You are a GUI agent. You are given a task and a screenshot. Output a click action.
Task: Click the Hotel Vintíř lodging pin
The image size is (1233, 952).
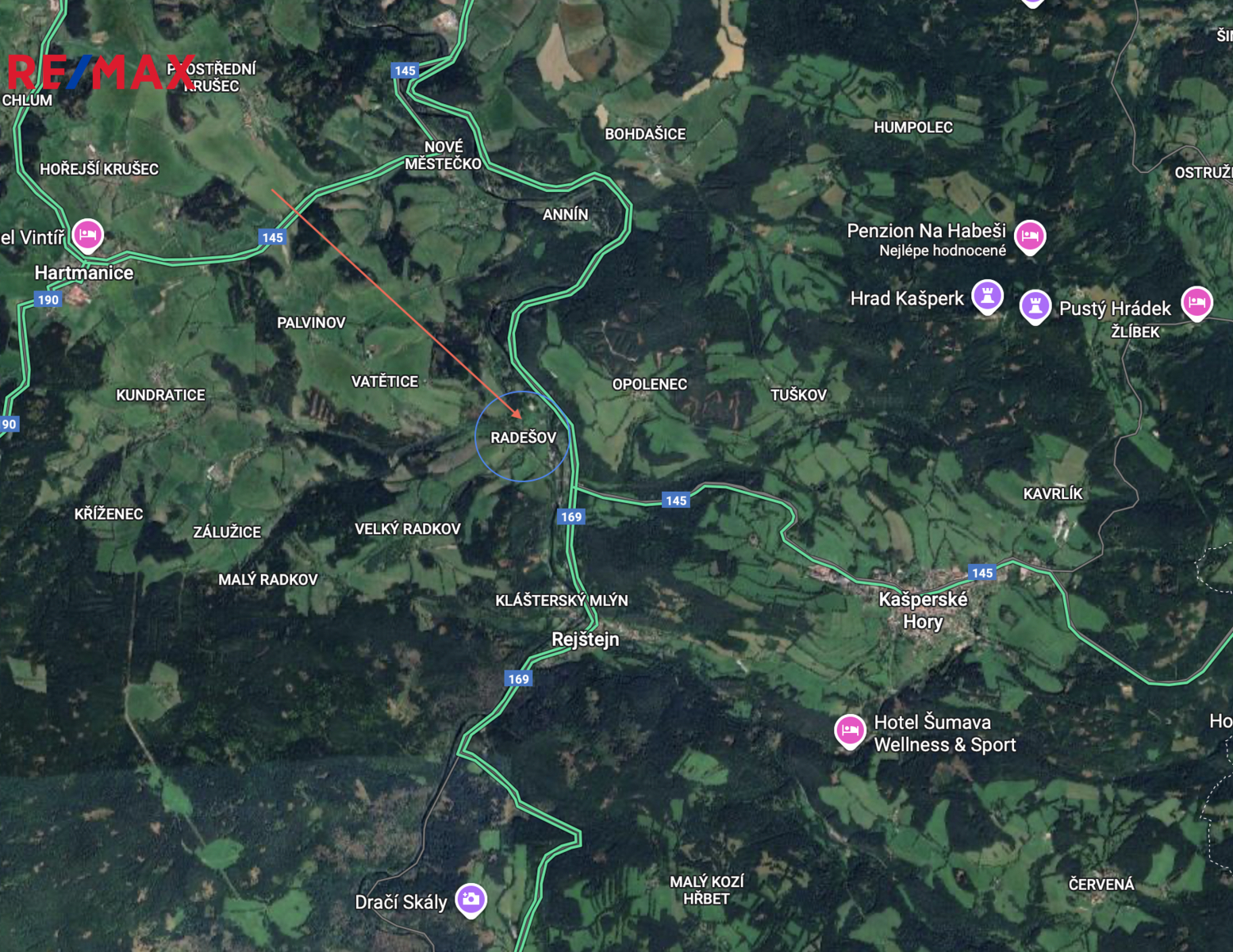[88, 235]
